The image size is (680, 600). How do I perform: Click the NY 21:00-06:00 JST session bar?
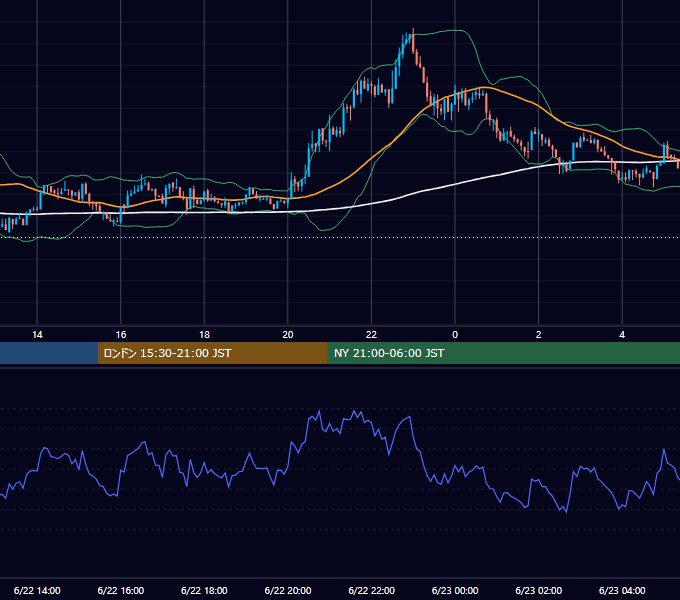(503, 353)
